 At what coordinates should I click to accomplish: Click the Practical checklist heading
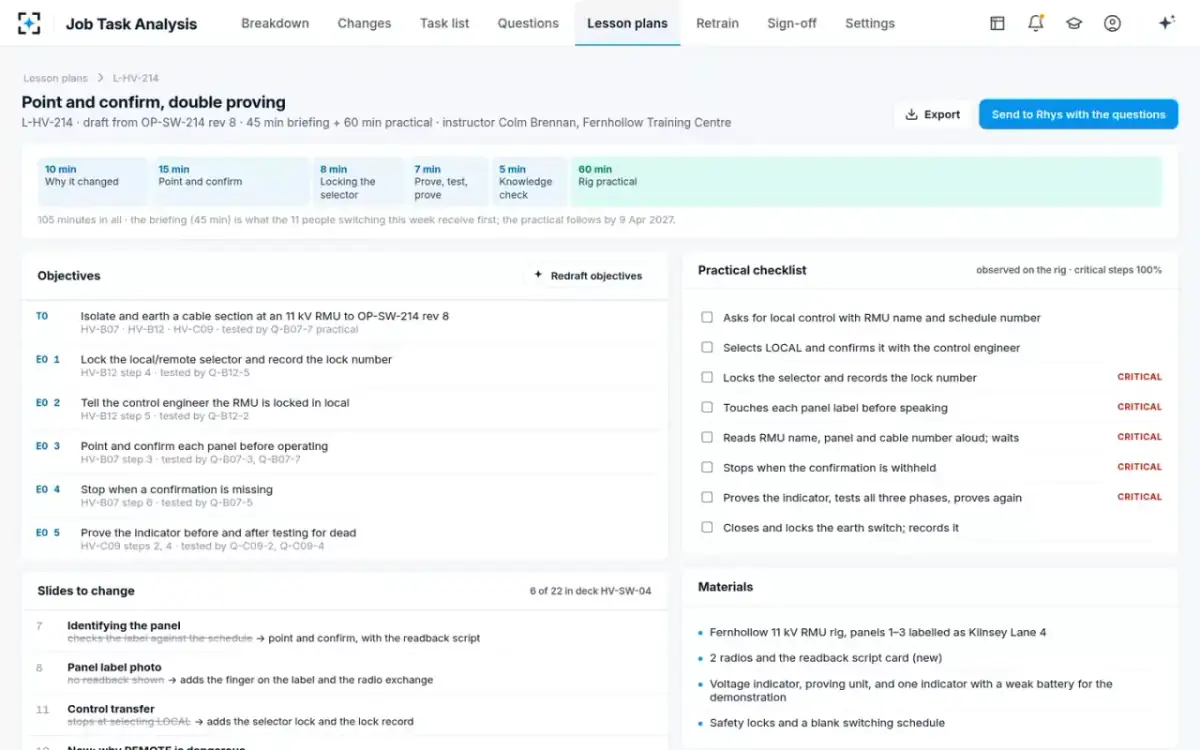coord(752,270)
